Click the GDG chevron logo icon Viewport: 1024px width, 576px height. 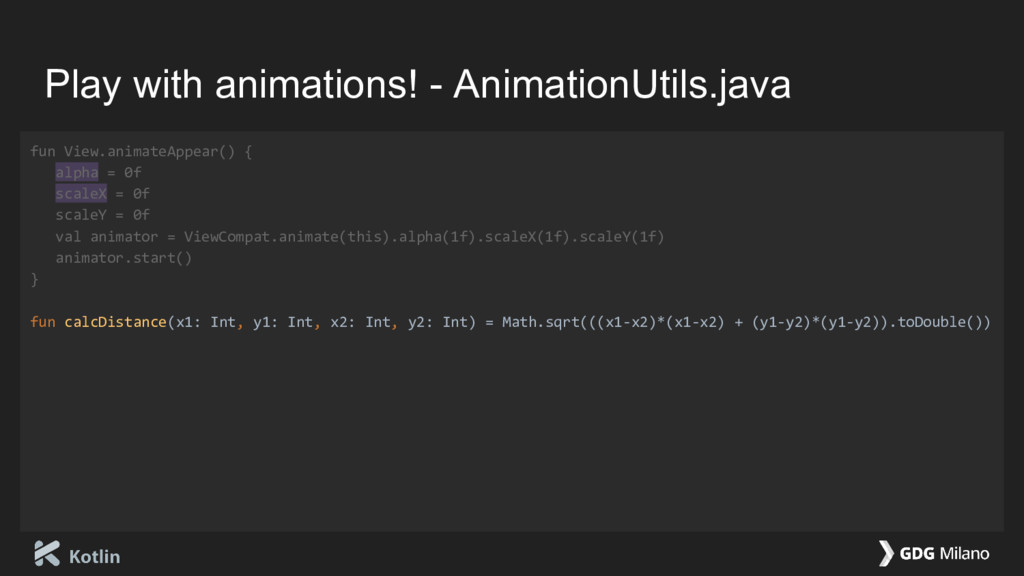(885, 553)
